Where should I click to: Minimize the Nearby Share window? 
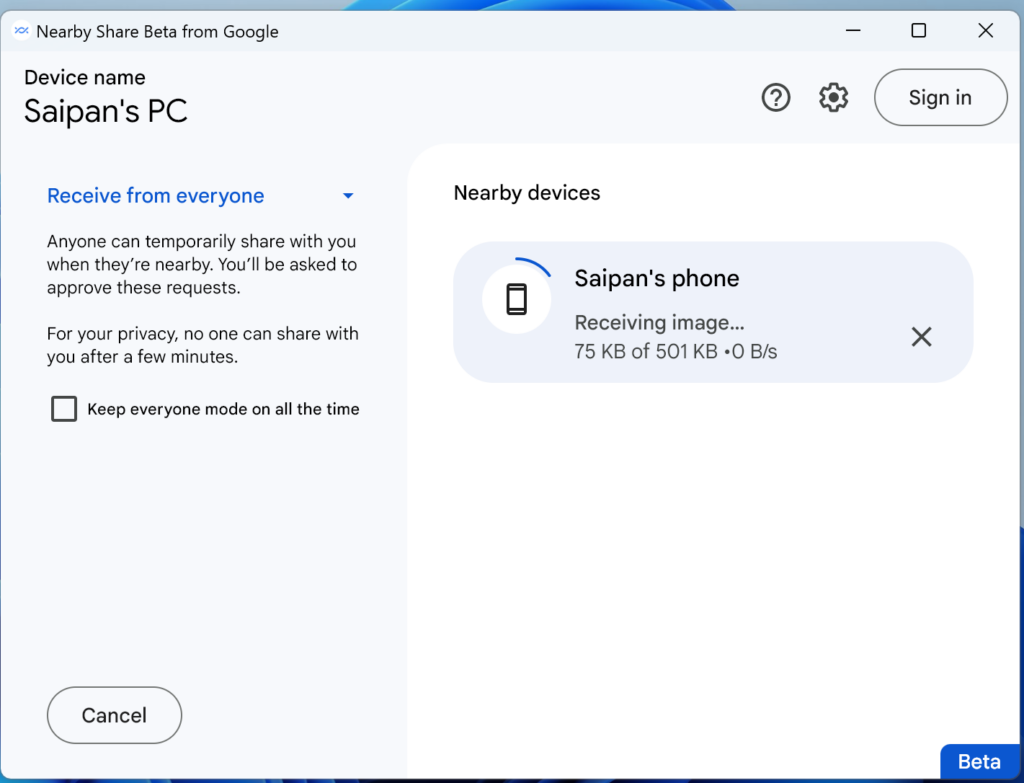(x=851, y=31)
